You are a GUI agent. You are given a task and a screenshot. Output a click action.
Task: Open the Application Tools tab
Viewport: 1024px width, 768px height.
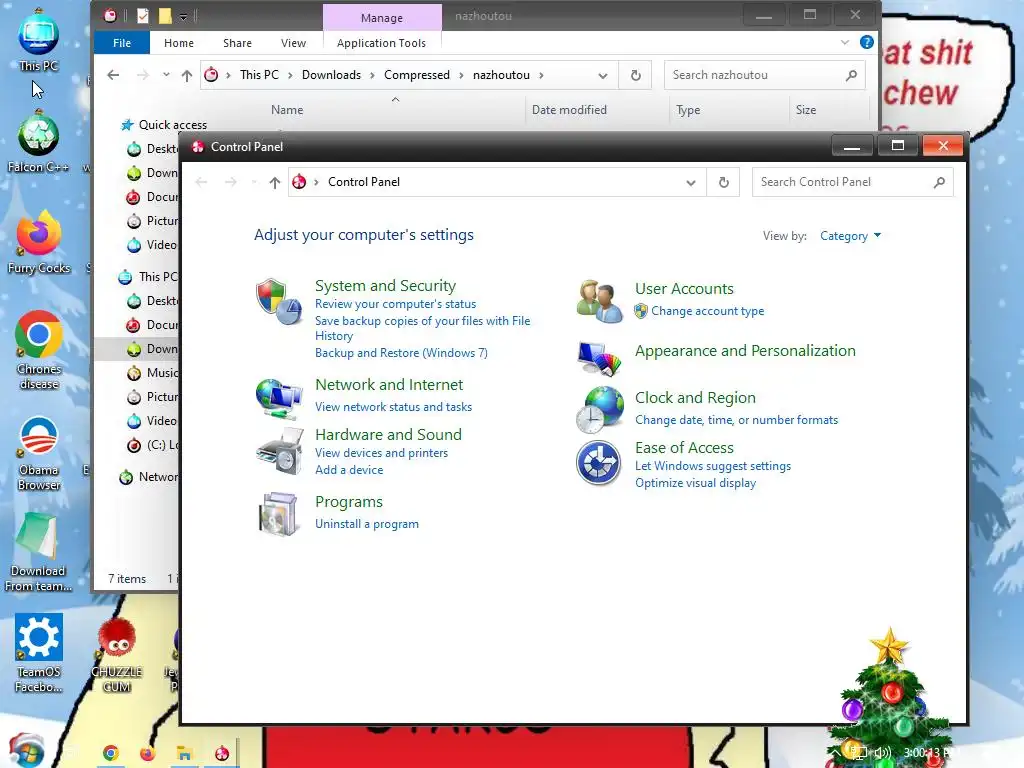click(x=381, y=42)
